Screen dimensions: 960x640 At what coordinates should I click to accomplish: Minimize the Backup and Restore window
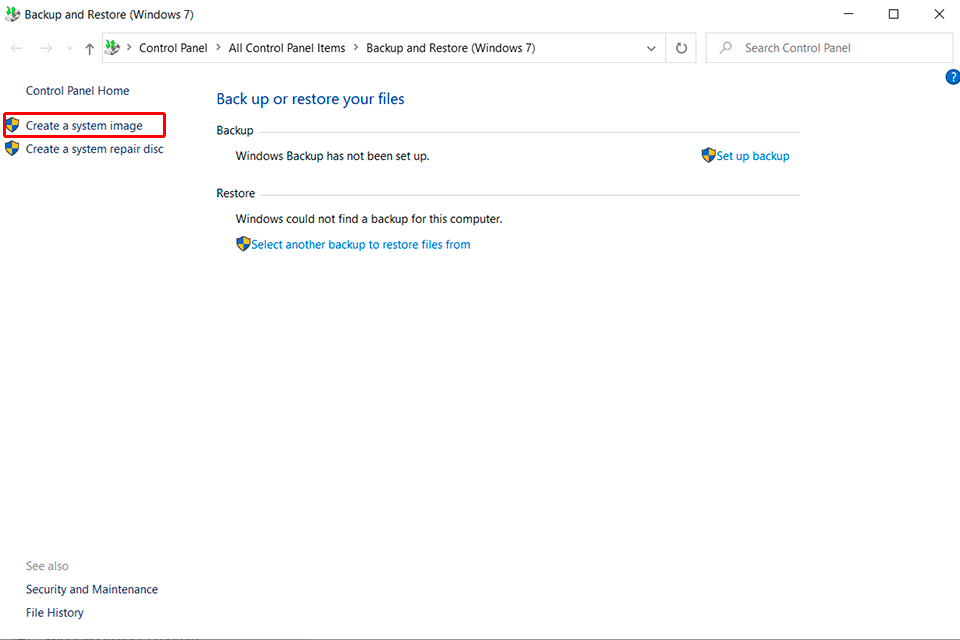point(849,13)
